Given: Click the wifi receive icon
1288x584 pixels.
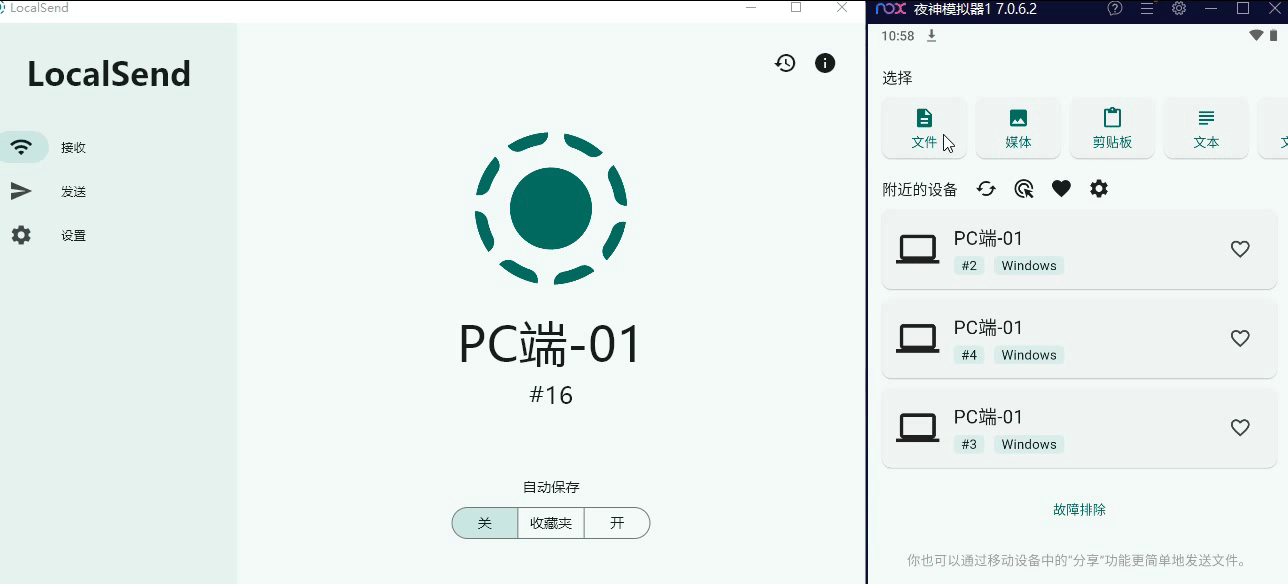Looking at the screenshot, I should click(21, 147).
